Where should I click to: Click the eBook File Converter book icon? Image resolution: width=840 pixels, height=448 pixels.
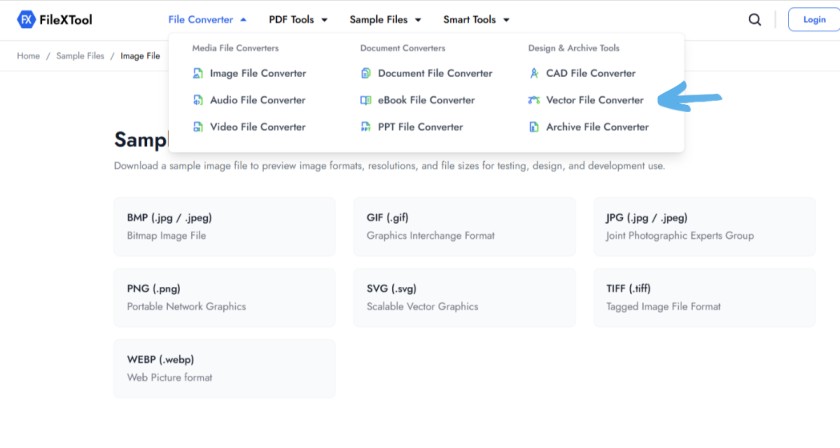(x=366, y=100)
